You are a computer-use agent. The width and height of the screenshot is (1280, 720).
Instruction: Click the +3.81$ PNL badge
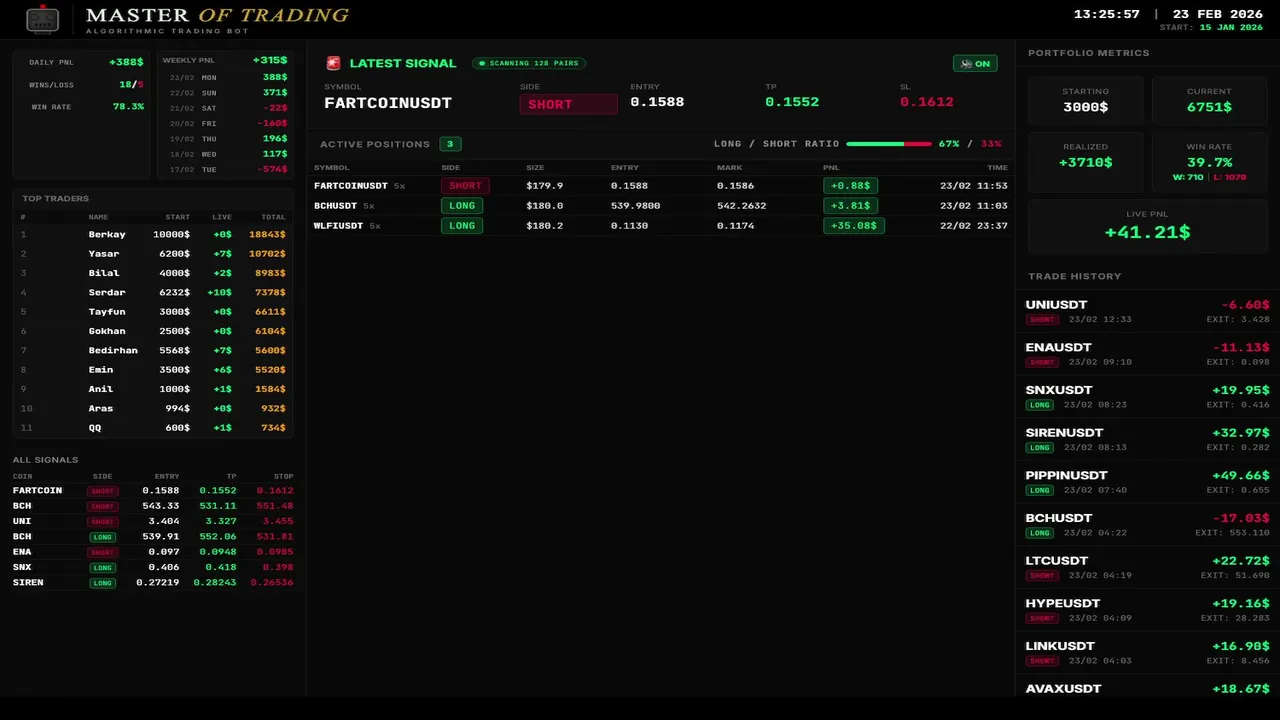[850, 206]
